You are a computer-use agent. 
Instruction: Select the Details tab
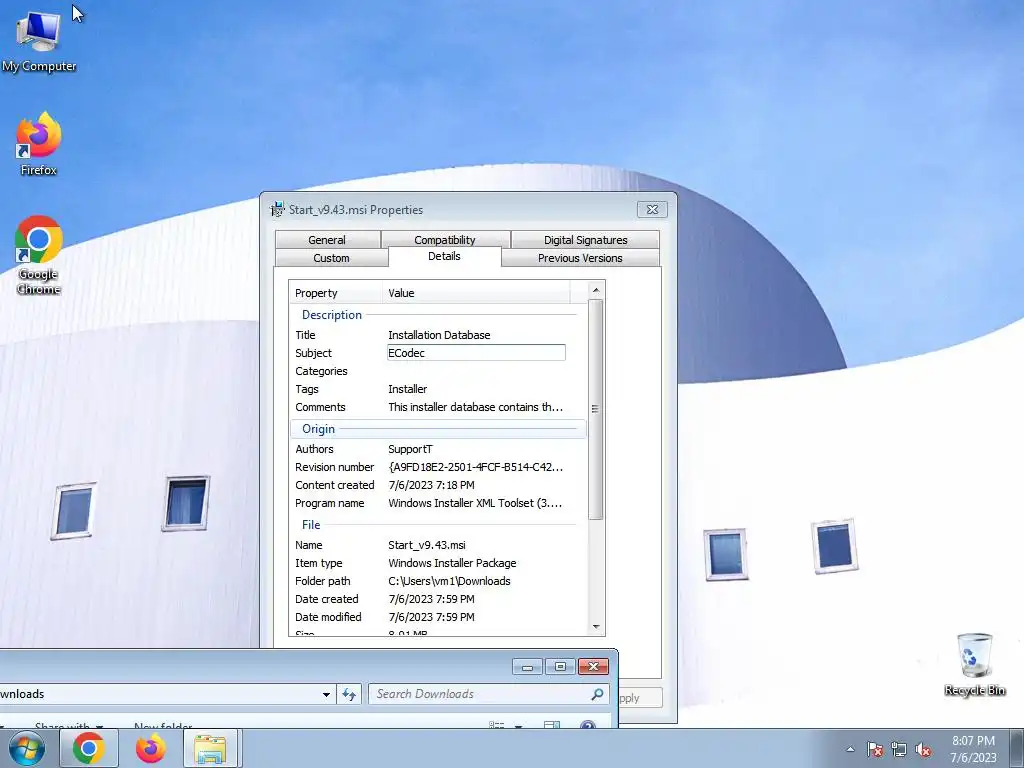pyautogui.click(x=444, y=256)
